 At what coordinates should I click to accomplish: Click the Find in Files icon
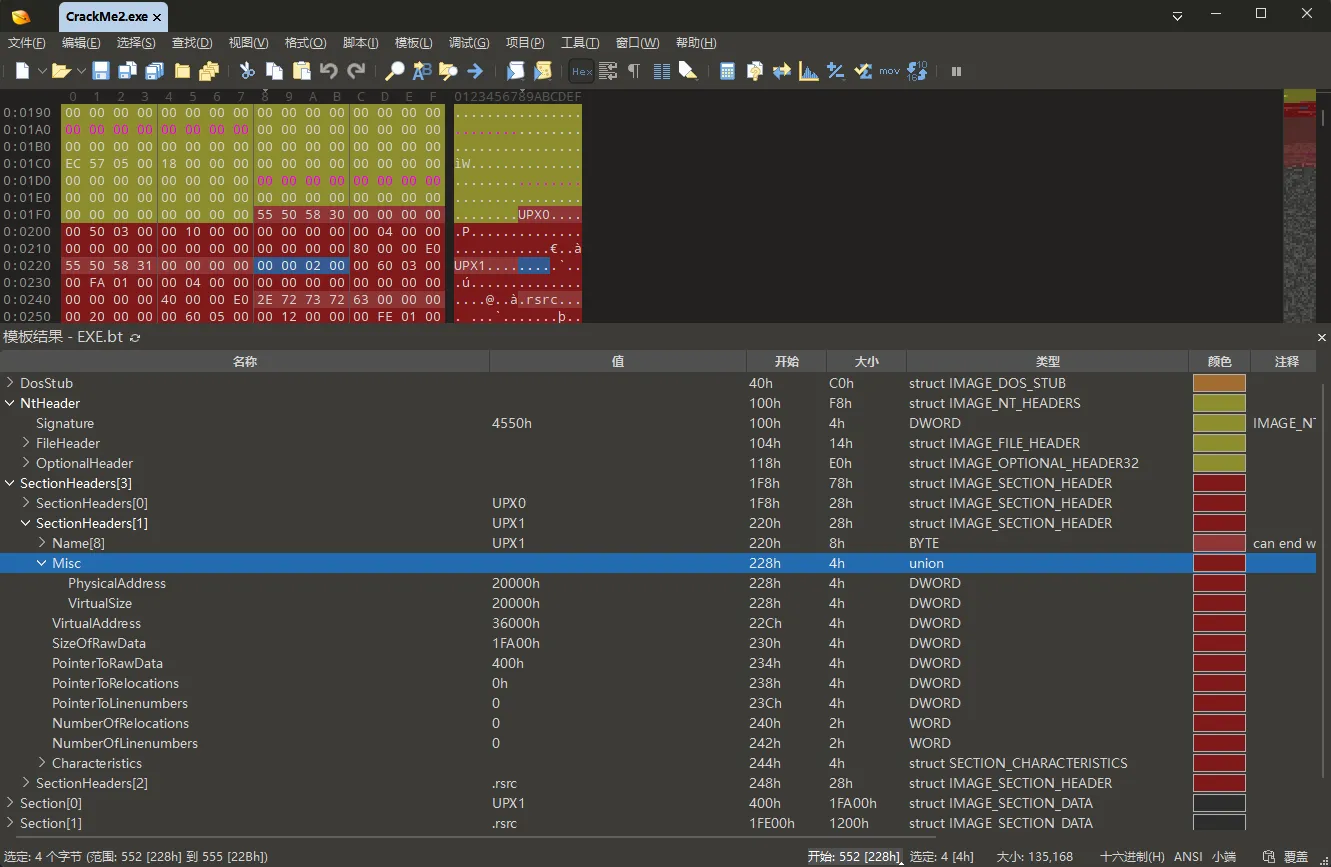pyautogui.click(x=448, y=71)
